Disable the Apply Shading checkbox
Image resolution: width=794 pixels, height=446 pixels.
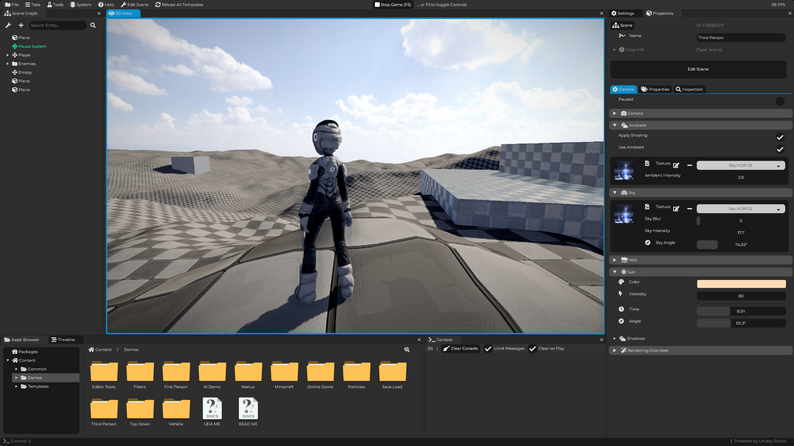(x=780, y=136)
